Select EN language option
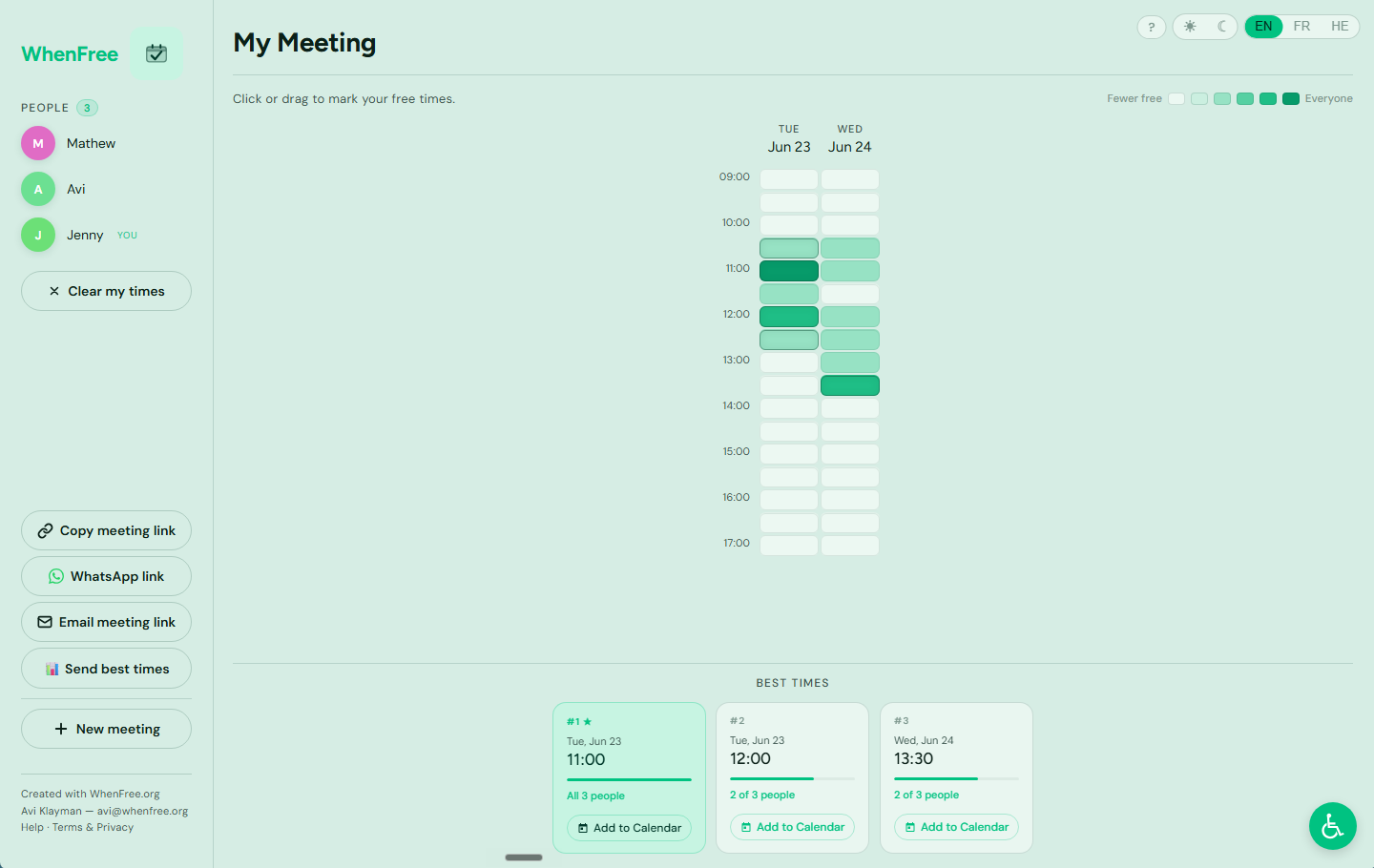The image size is (1374, 868). (1263, 27)
